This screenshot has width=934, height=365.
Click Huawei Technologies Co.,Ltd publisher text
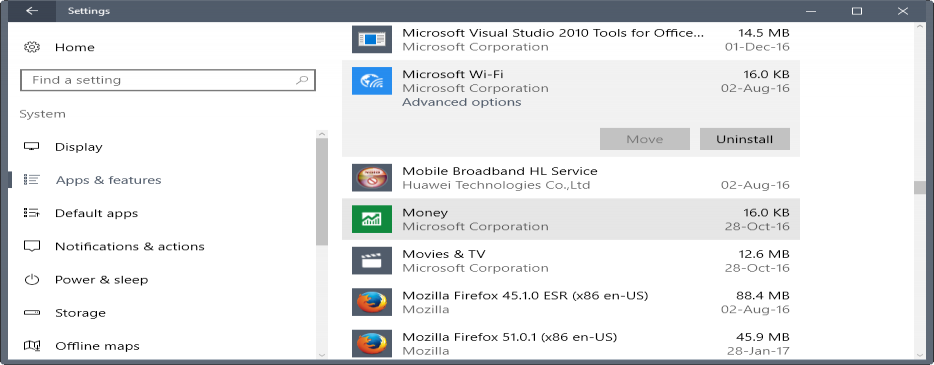(x=496, y=185)
